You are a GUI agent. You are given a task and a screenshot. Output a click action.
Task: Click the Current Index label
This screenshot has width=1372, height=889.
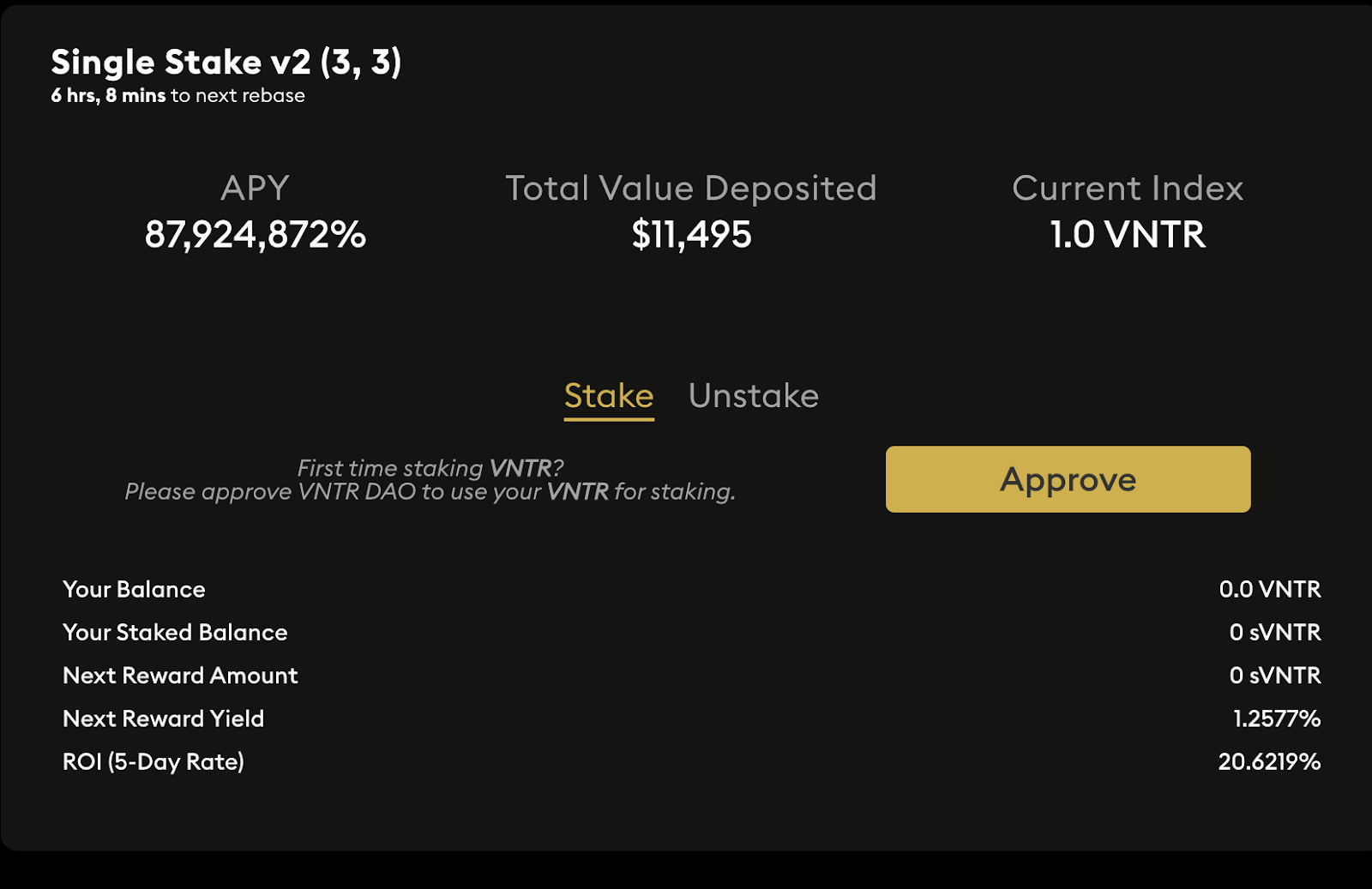click(x=1128, y=189)
